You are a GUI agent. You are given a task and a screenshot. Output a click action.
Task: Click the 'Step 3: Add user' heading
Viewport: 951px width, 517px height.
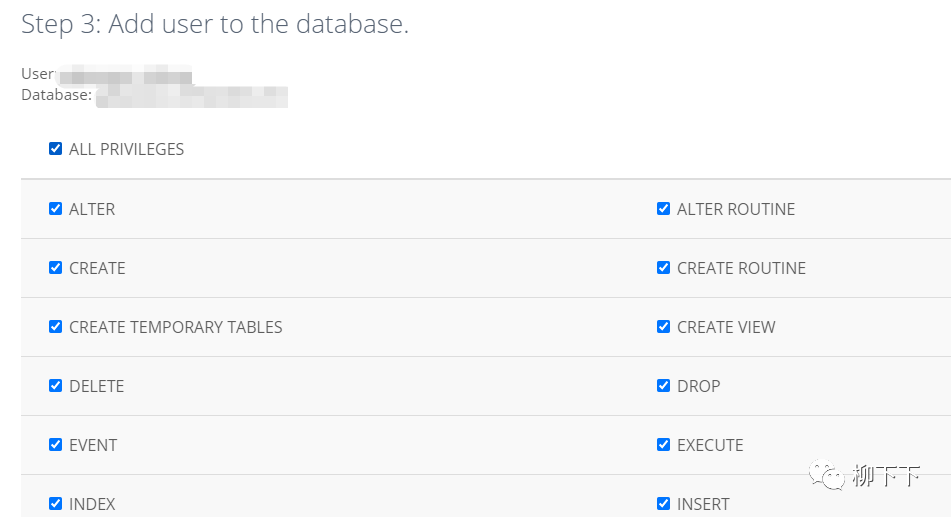215,25
